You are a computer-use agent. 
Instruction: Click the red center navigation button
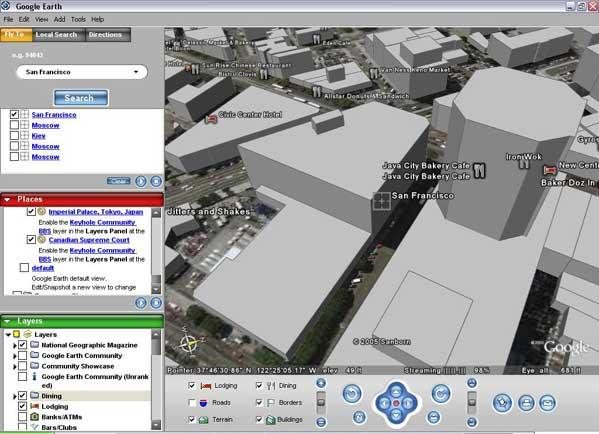(396, 403)
